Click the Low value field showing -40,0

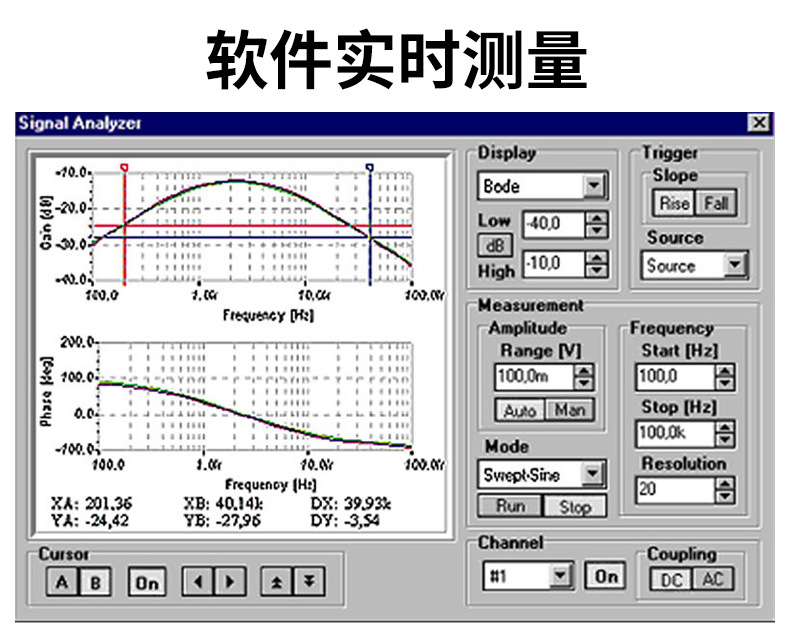(554, 225)
